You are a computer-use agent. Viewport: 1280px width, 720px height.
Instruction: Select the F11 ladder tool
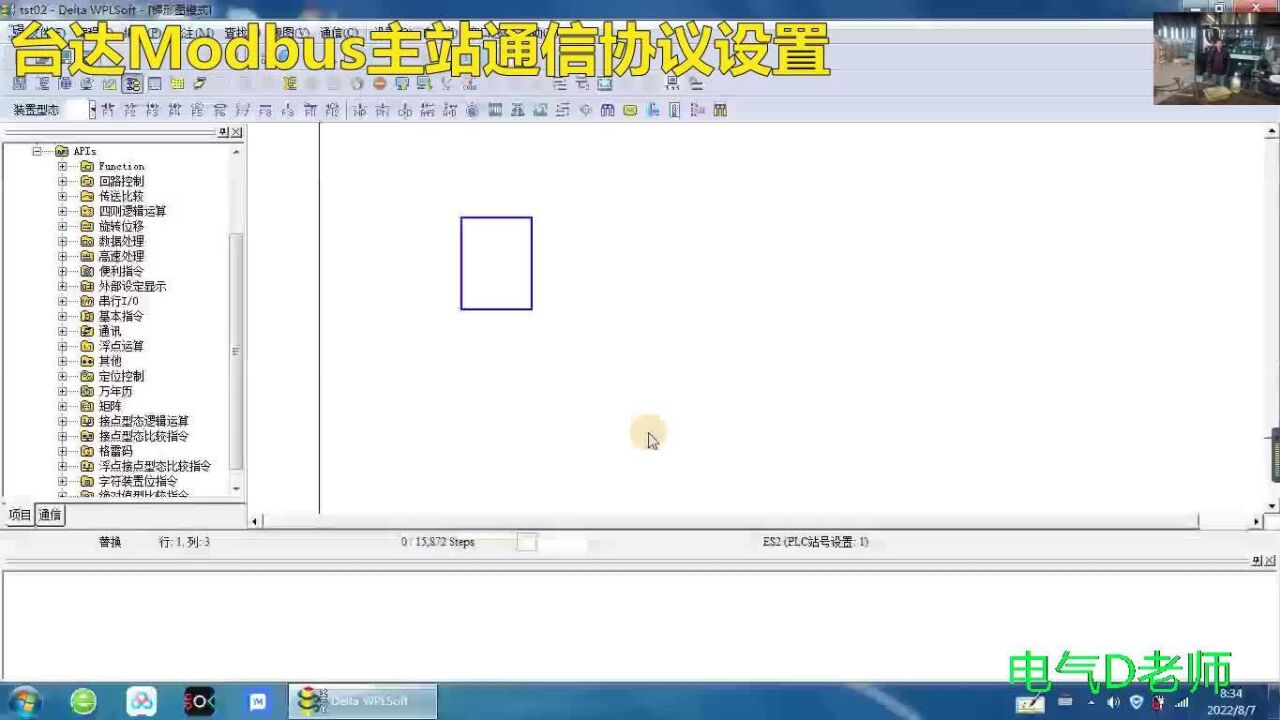310,110
